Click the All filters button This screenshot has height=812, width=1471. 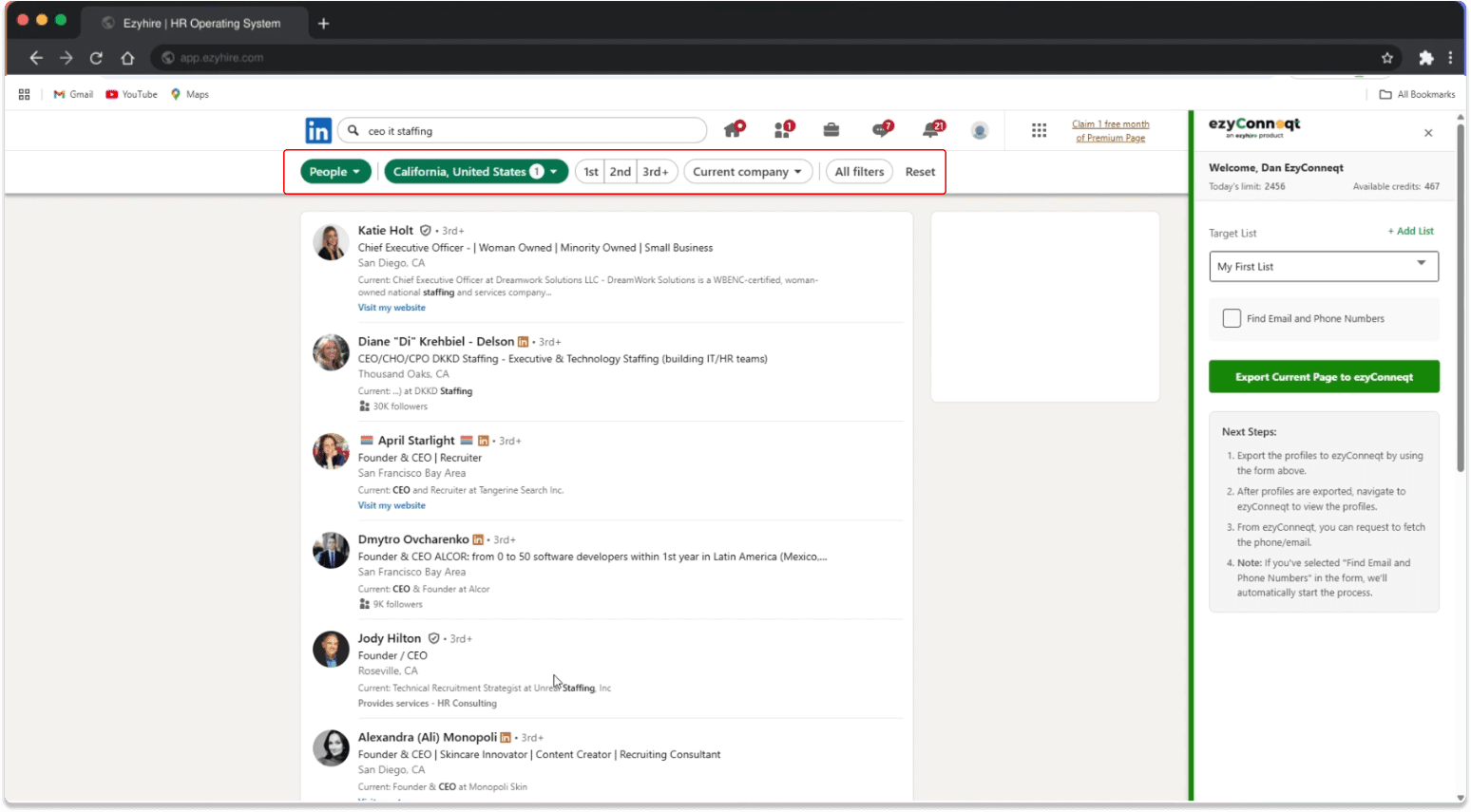pyautogui.click(x=859, y=172)
